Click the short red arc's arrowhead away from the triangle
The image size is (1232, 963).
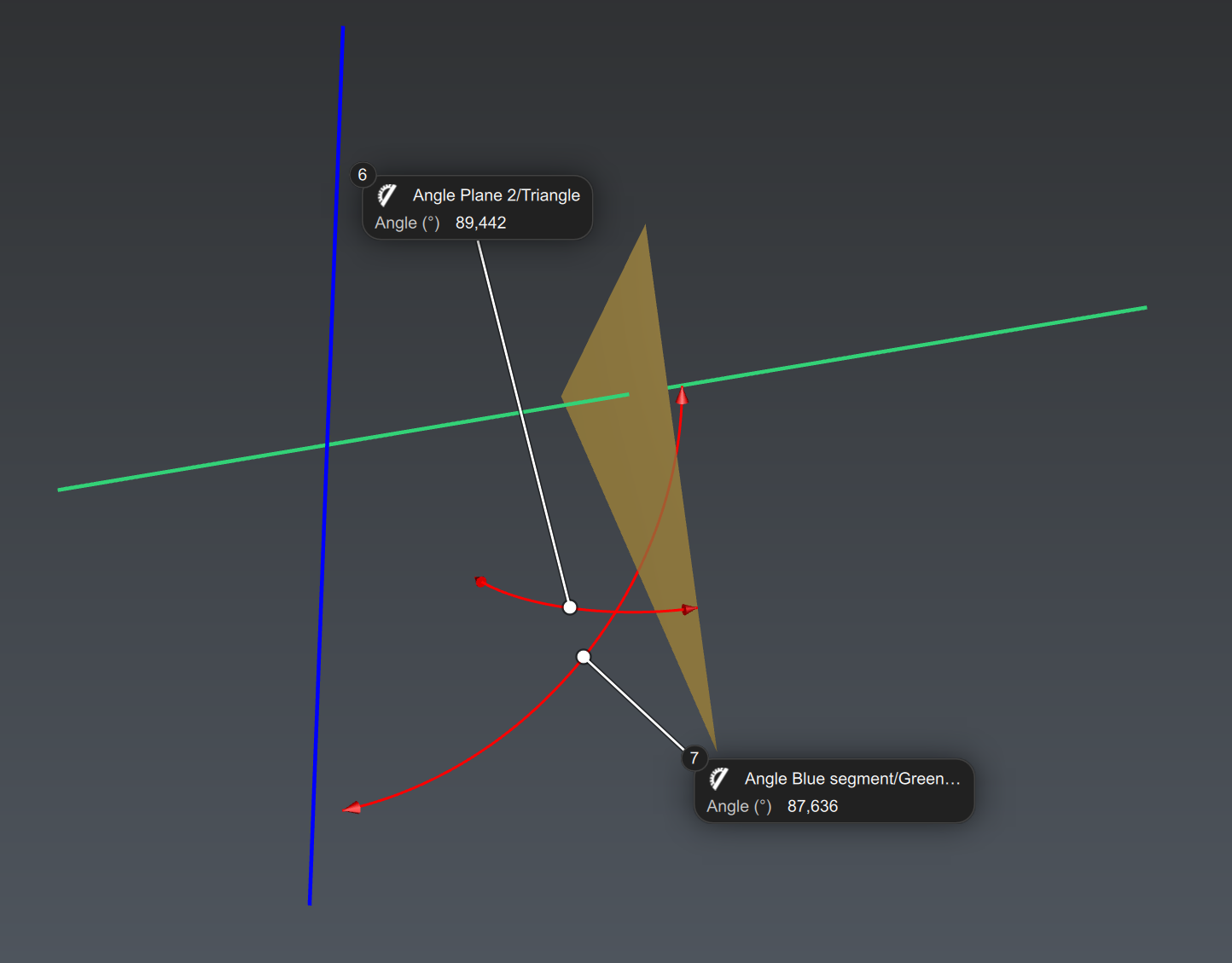tap(481, 582)
